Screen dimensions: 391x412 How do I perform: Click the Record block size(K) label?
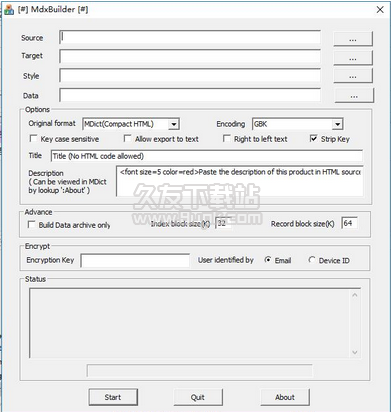pyautogui.click(x=303, y=224)
